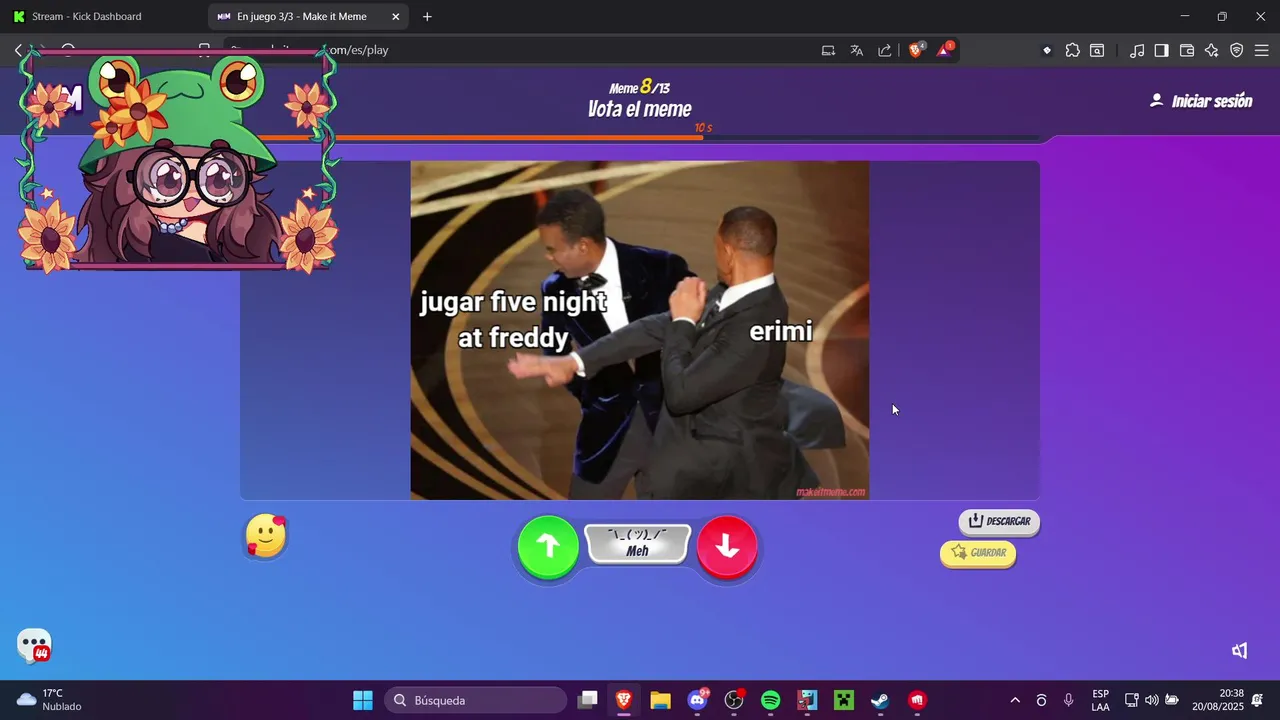This screenshot has width=1280, height=720.
Task: Open Minecraft creeper taskbar icon
Action: pyautogui.click(x=844, y=700)
